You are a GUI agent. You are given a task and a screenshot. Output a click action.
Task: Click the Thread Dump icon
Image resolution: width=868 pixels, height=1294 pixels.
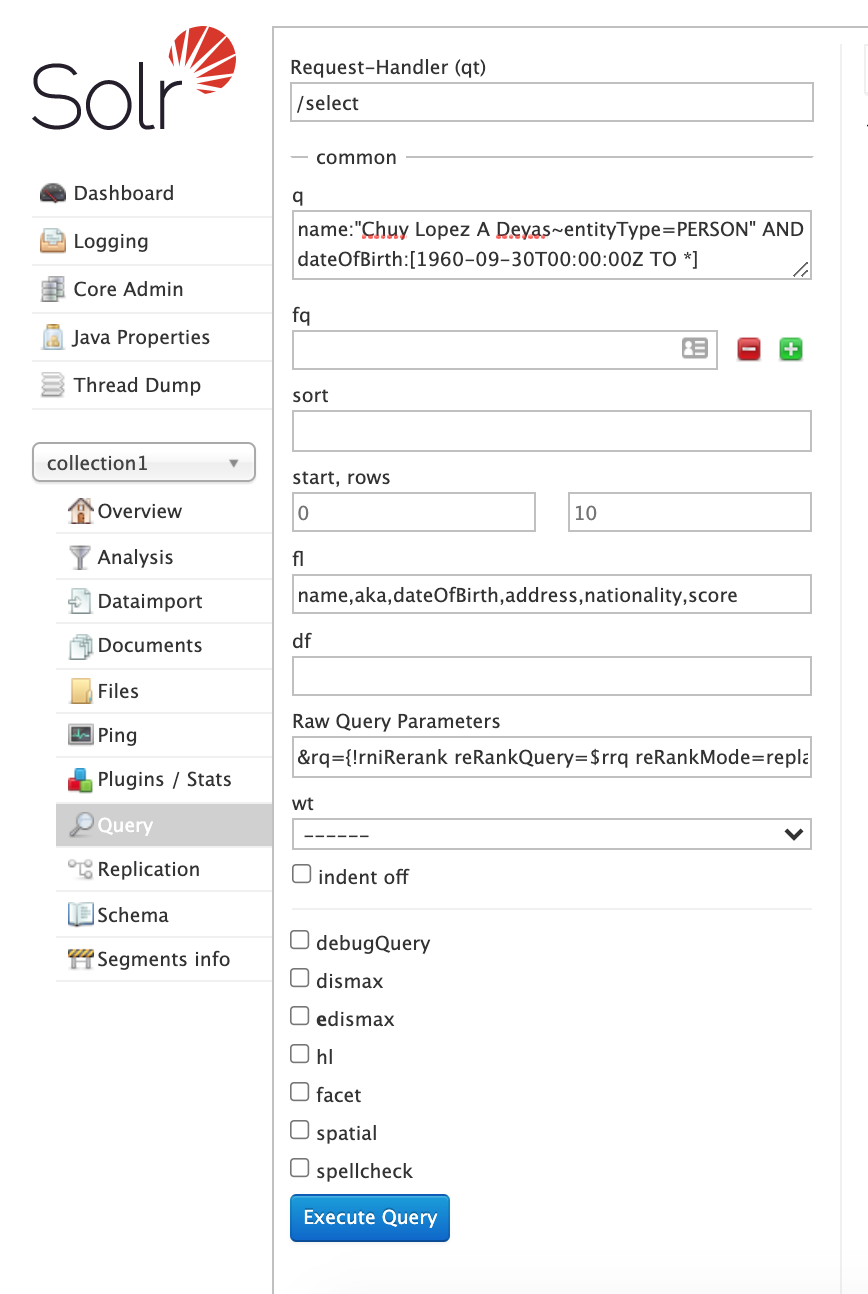52,385
